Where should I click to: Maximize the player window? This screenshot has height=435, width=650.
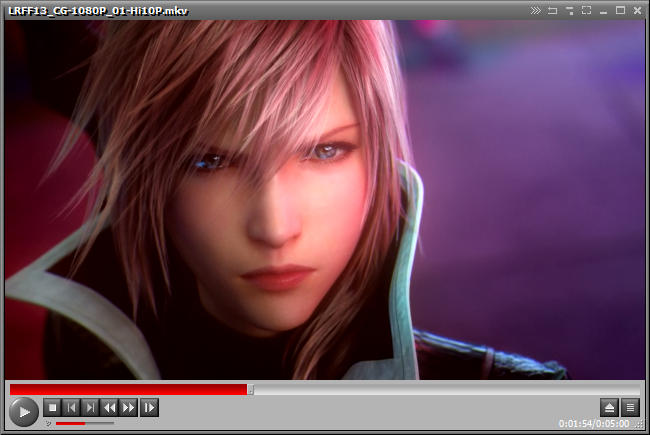pos(620,10)
